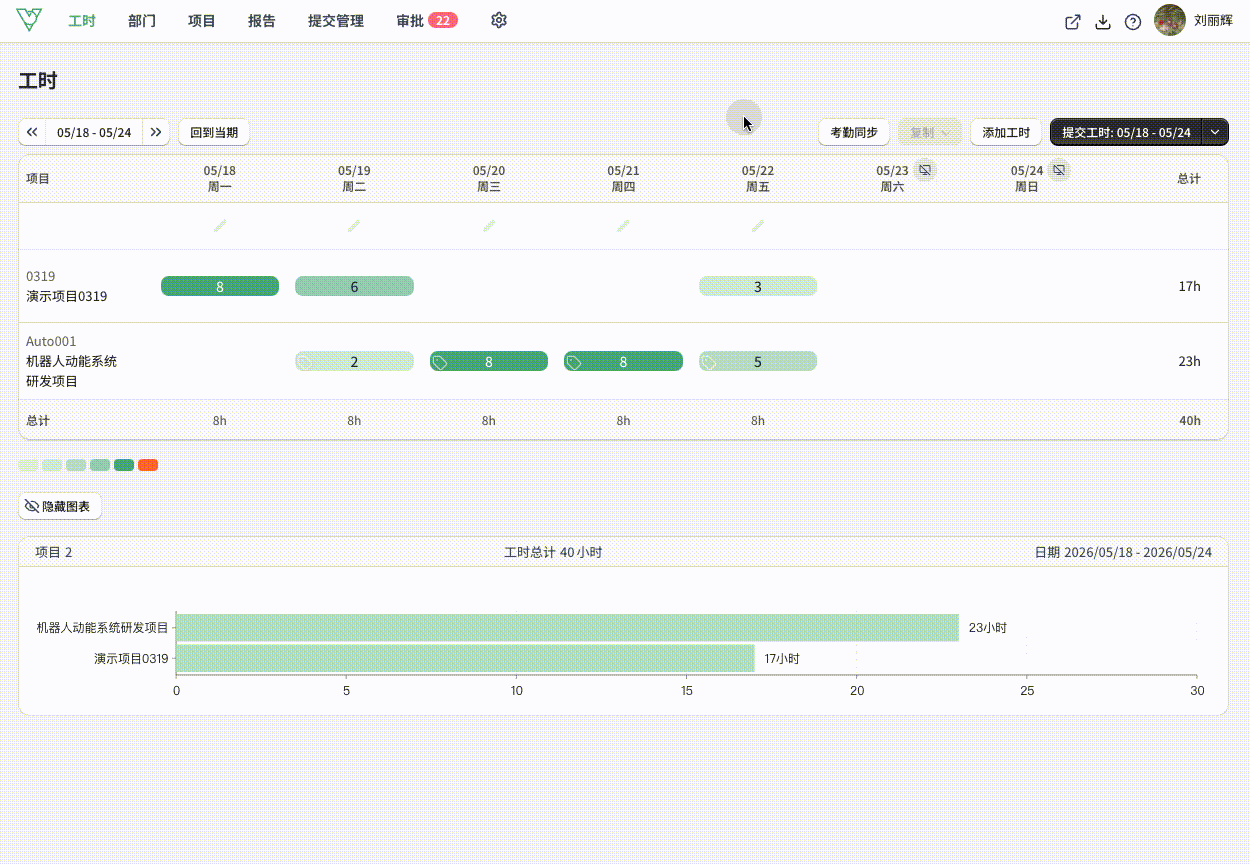Image resolution: width=1250 pixels, height=864 pixels.
Task: Open the 审批 tab with 22 badge
Action: click(427, 21)
